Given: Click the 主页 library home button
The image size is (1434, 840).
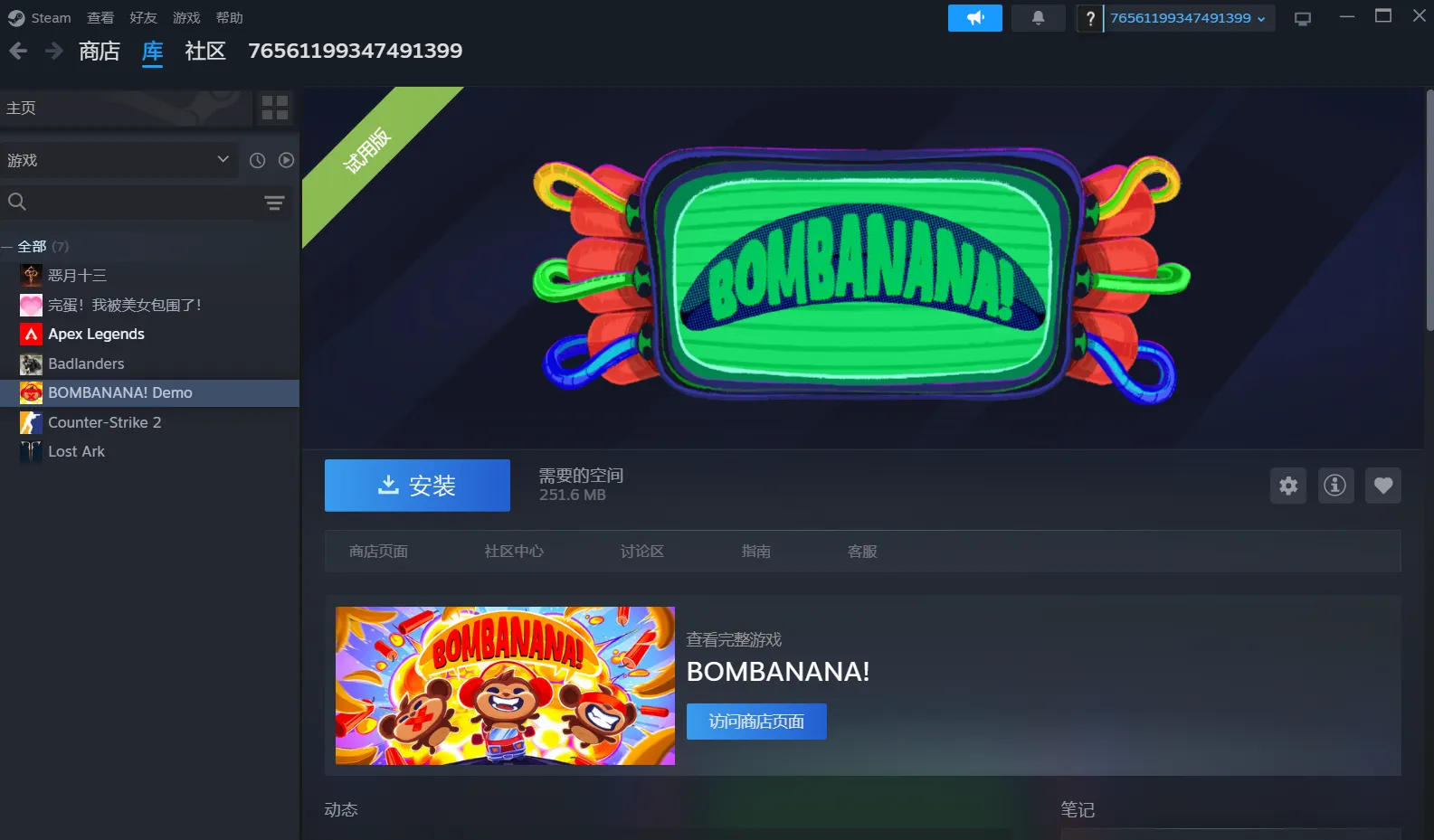Looking at the screenshot, I should [x=126, y=109].
